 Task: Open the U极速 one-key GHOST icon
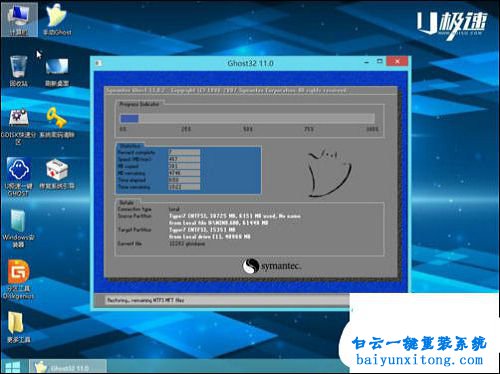pyautogui.click(x=19, y=177)
